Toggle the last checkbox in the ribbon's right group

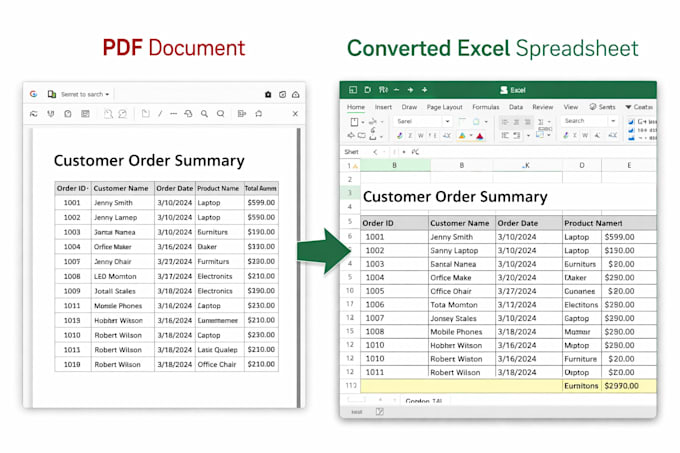631,138
